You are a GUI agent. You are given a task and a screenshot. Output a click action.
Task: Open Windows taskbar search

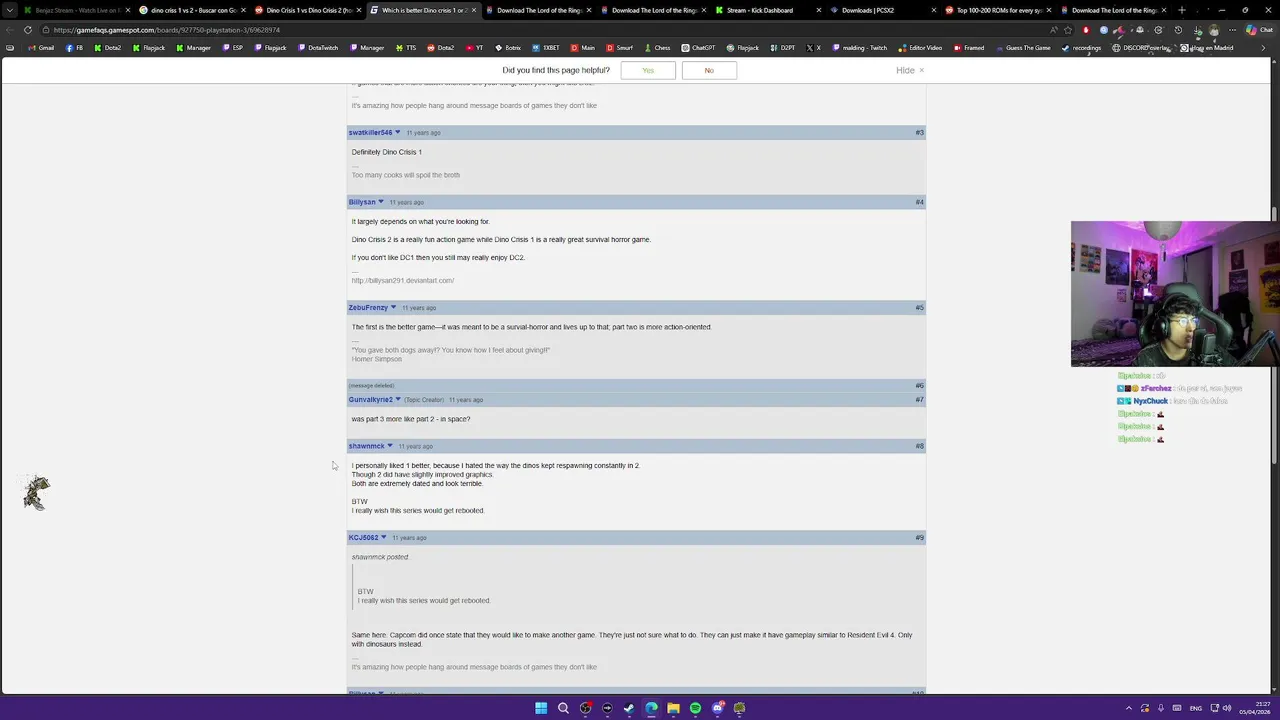563,708
